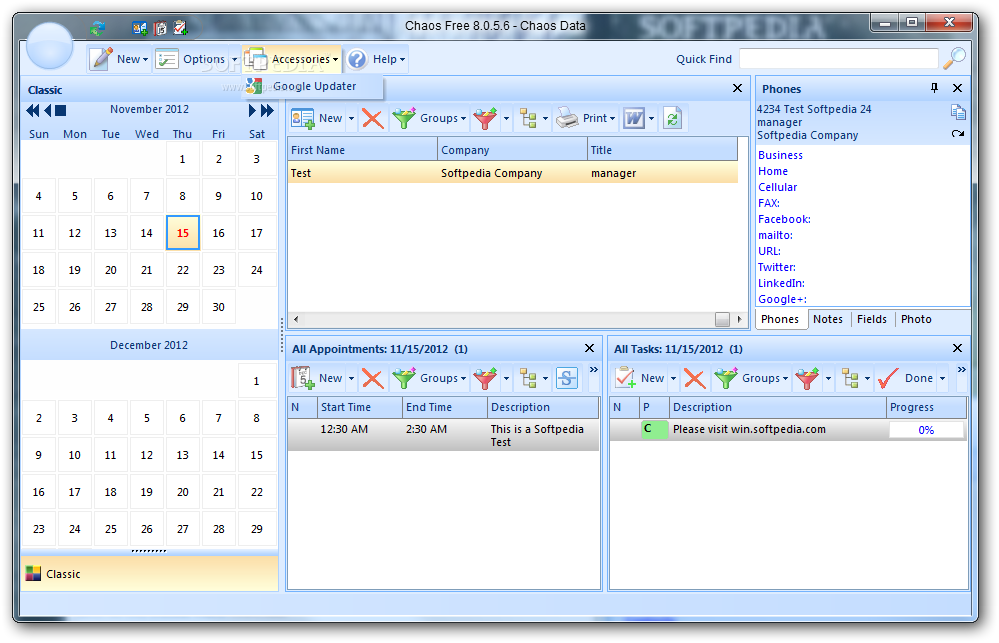Open the tasks Groups dropdown

click(751, 379)
